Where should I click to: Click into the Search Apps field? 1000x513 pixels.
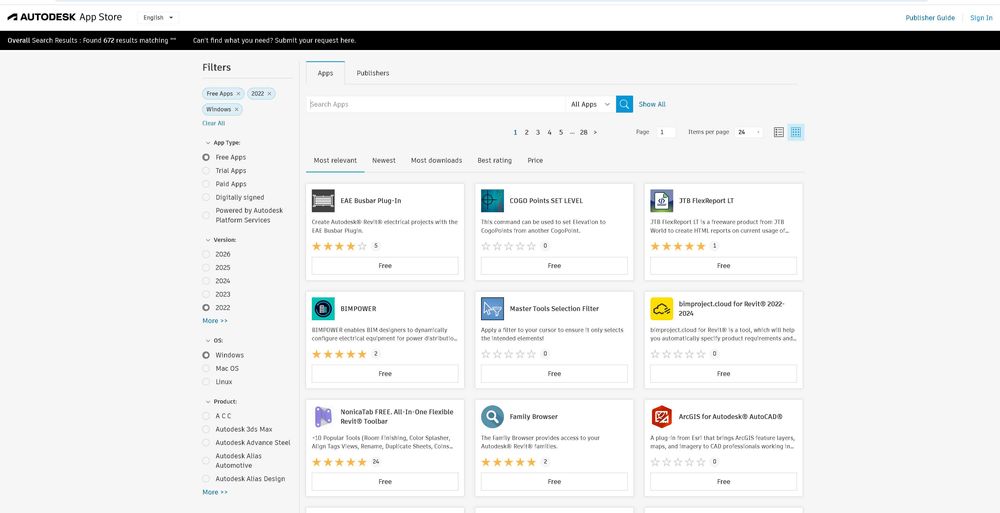(435, 104)
